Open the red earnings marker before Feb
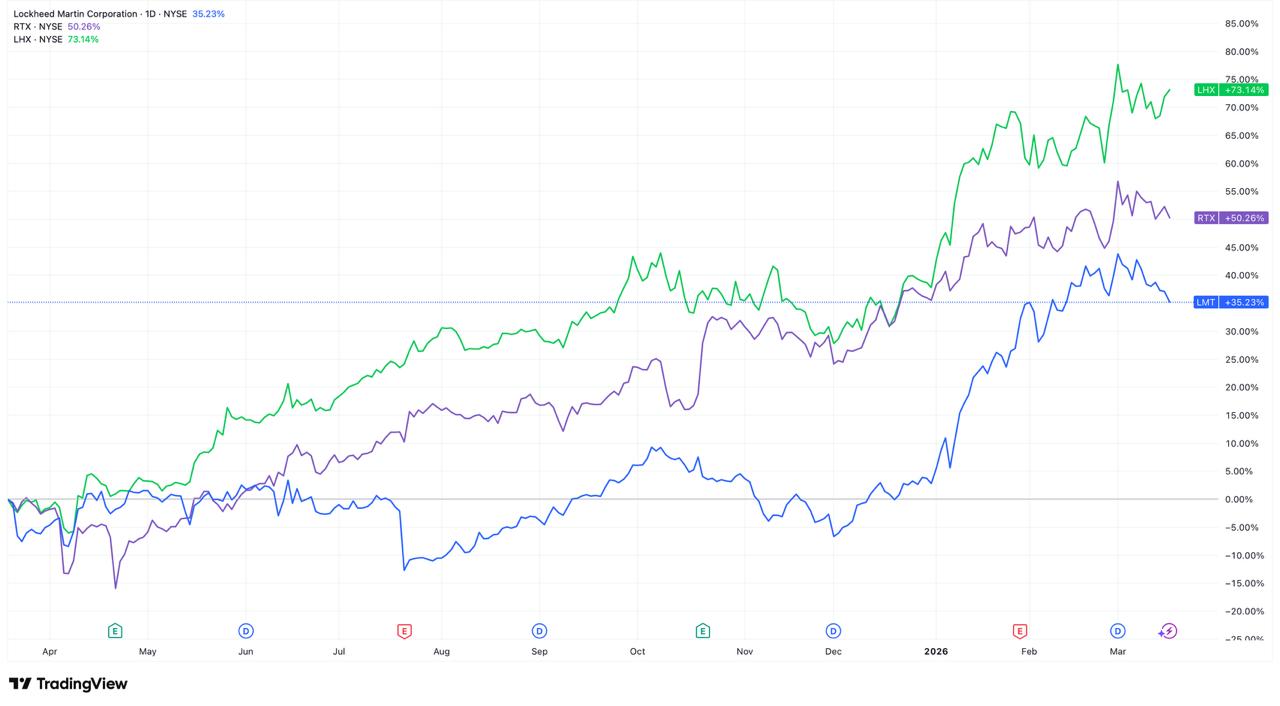Screen dimensions: 1280x706 [x=1019, y=630]
